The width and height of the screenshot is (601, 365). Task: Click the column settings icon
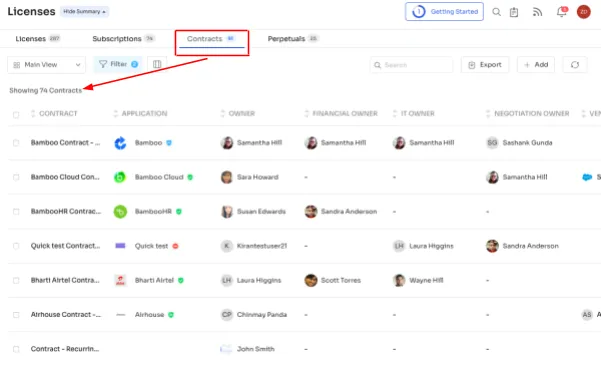(x=157, y=64)
